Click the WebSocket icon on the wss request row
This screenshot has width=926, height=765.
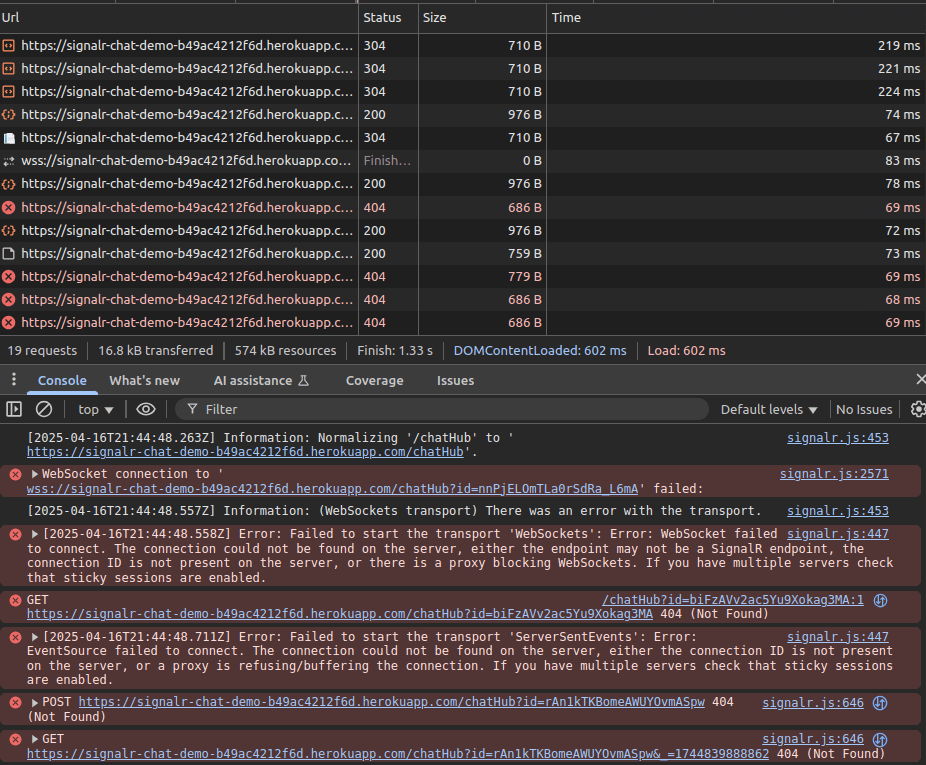10,160
